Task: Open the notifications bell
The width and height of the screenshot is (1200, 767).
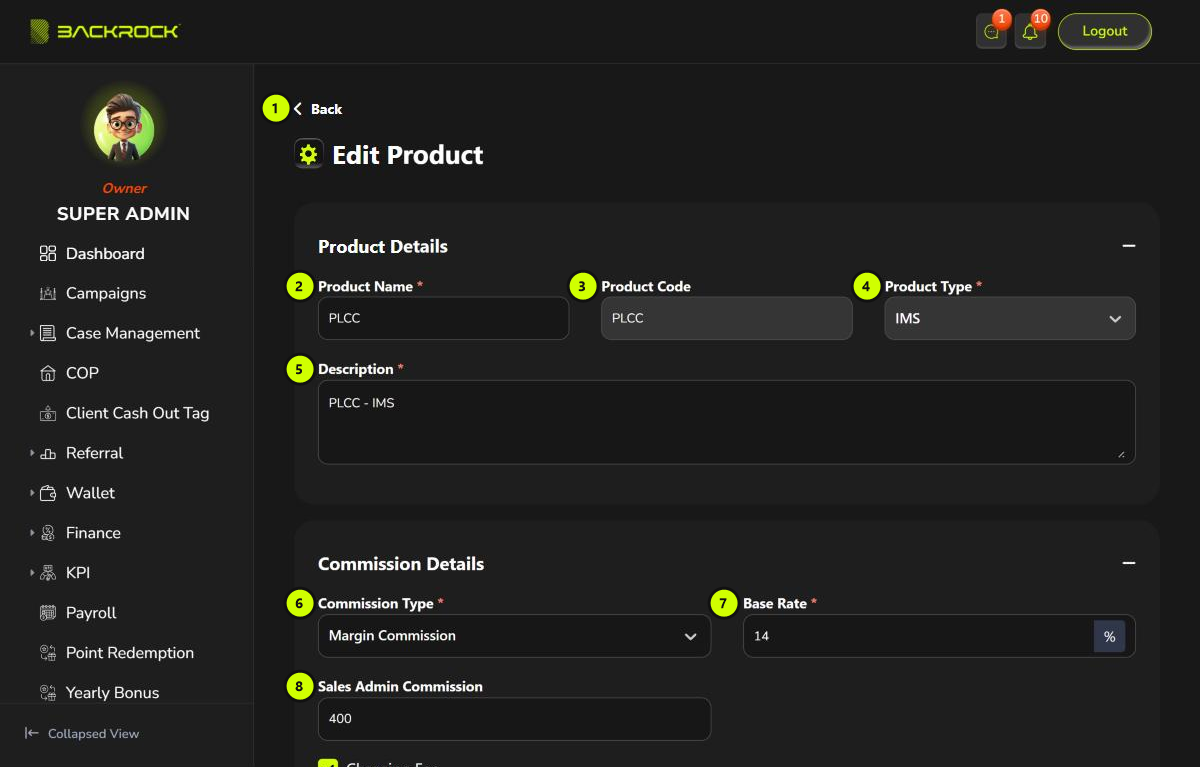Action: coord(1030,32)
